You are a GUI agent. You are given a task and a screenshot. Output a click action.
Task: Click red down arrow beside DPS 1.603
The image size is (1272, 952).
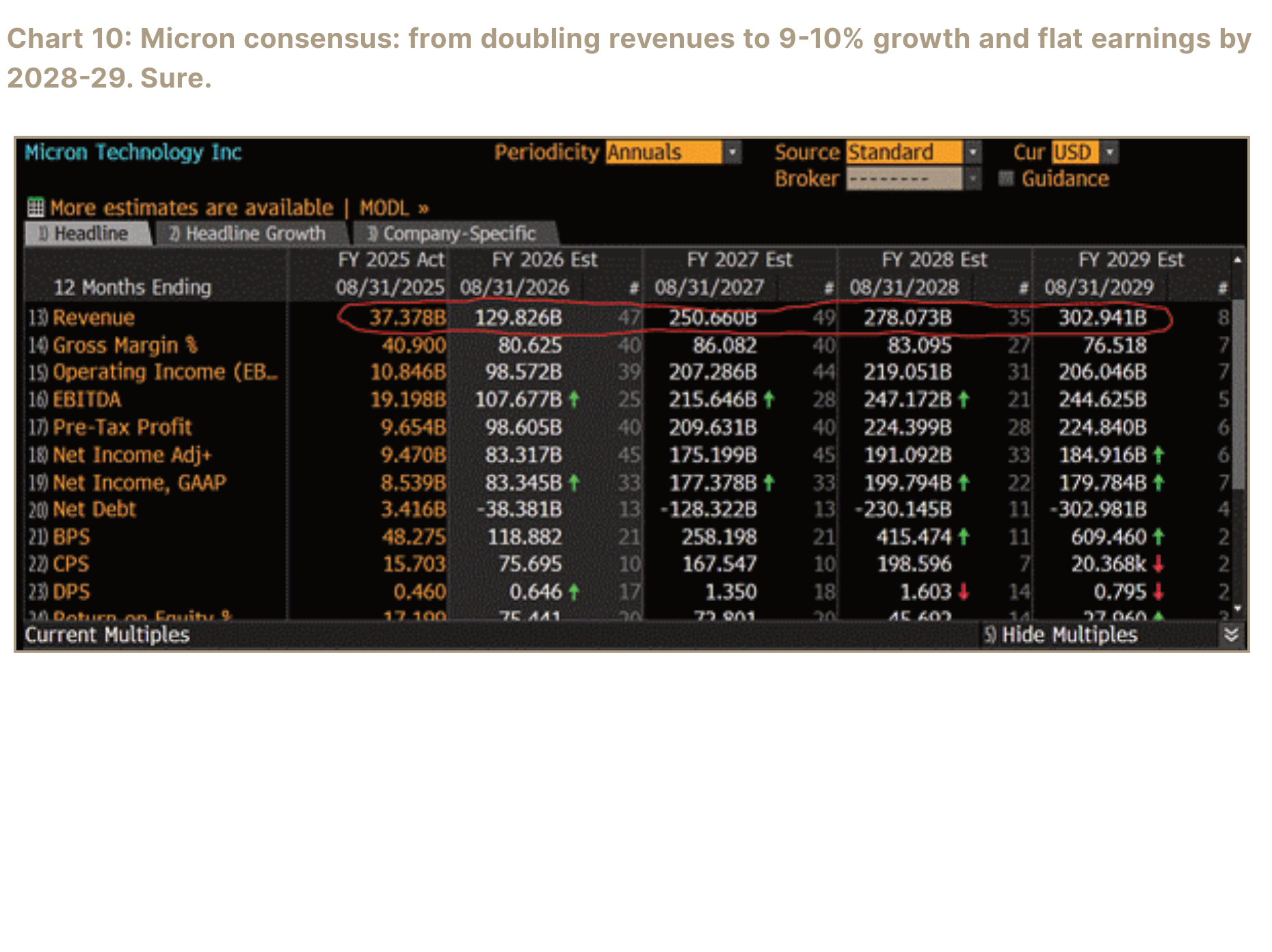(964, 592)
